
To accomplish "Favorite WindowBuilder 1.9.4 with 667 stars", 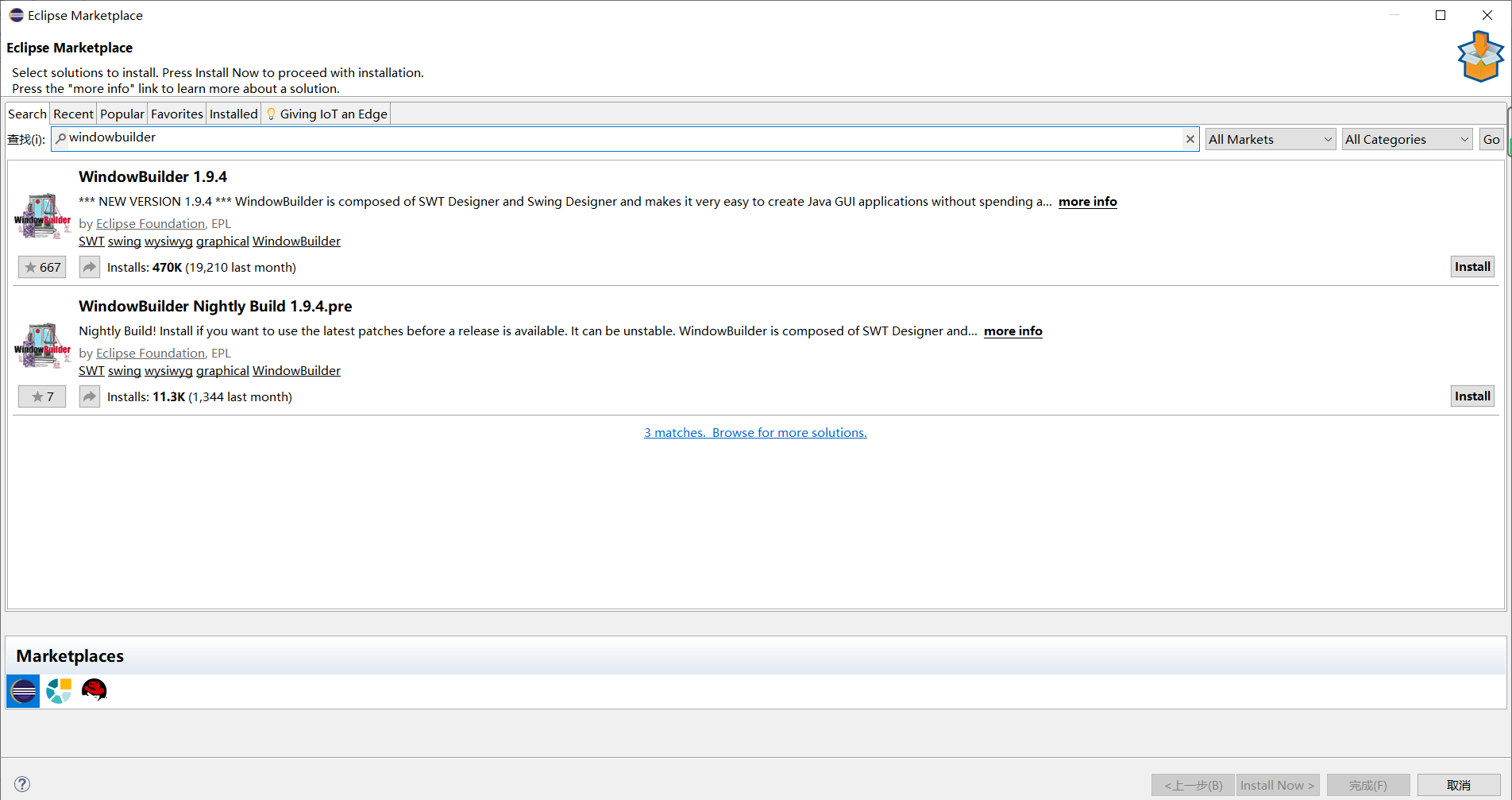I will [42, 267].
